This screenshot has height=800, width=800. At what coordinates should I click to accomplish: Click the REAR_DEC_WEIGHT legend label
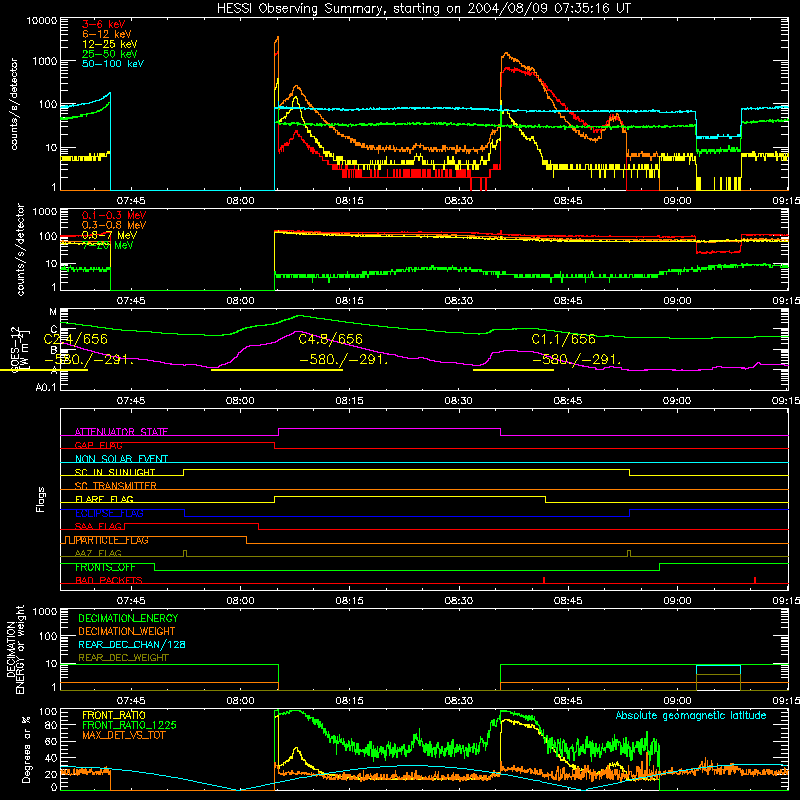coord(123,658)
